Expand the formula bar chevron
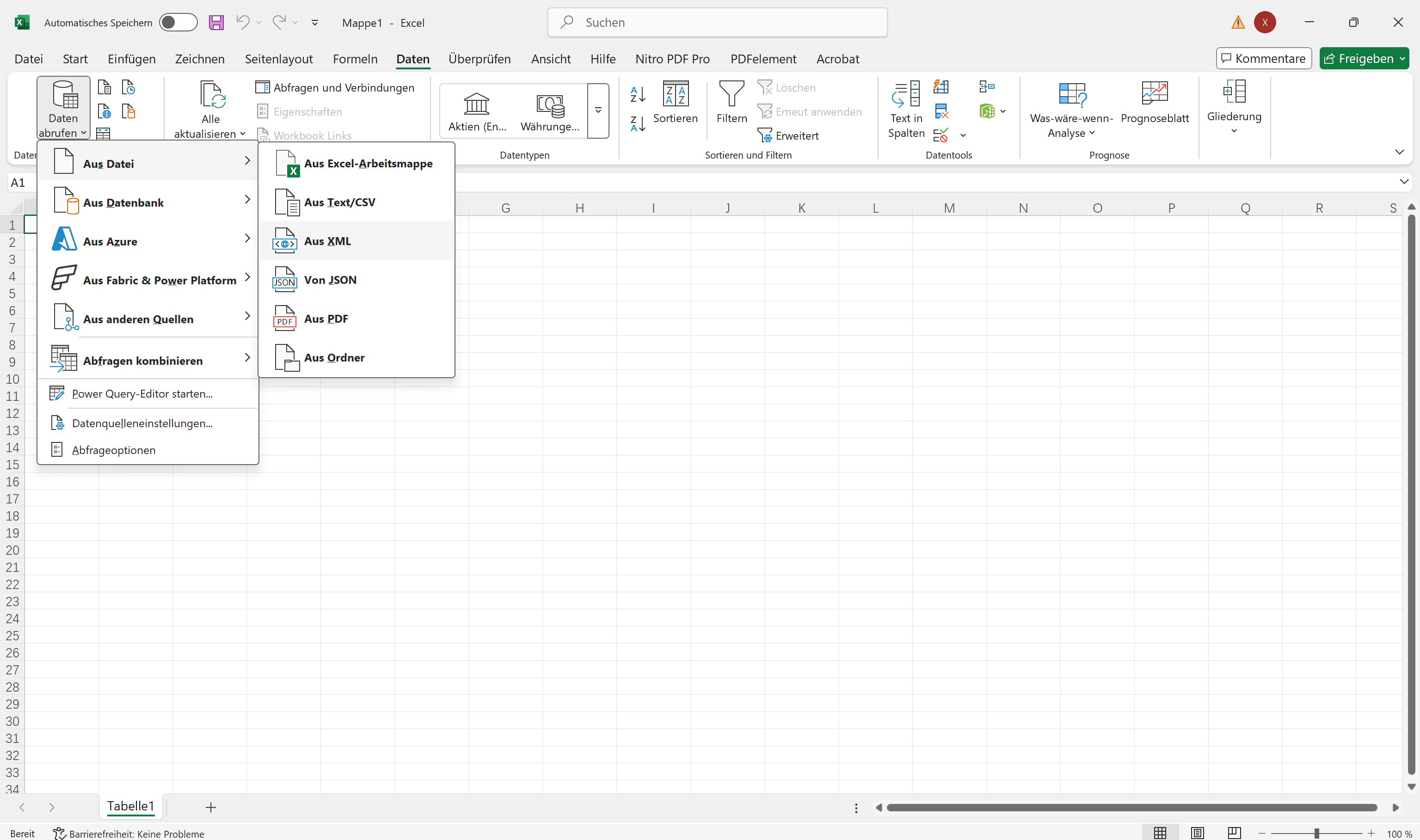The height and width of the screenshot is (840, 1420). pyautogui.click(x=1404, y=182)
